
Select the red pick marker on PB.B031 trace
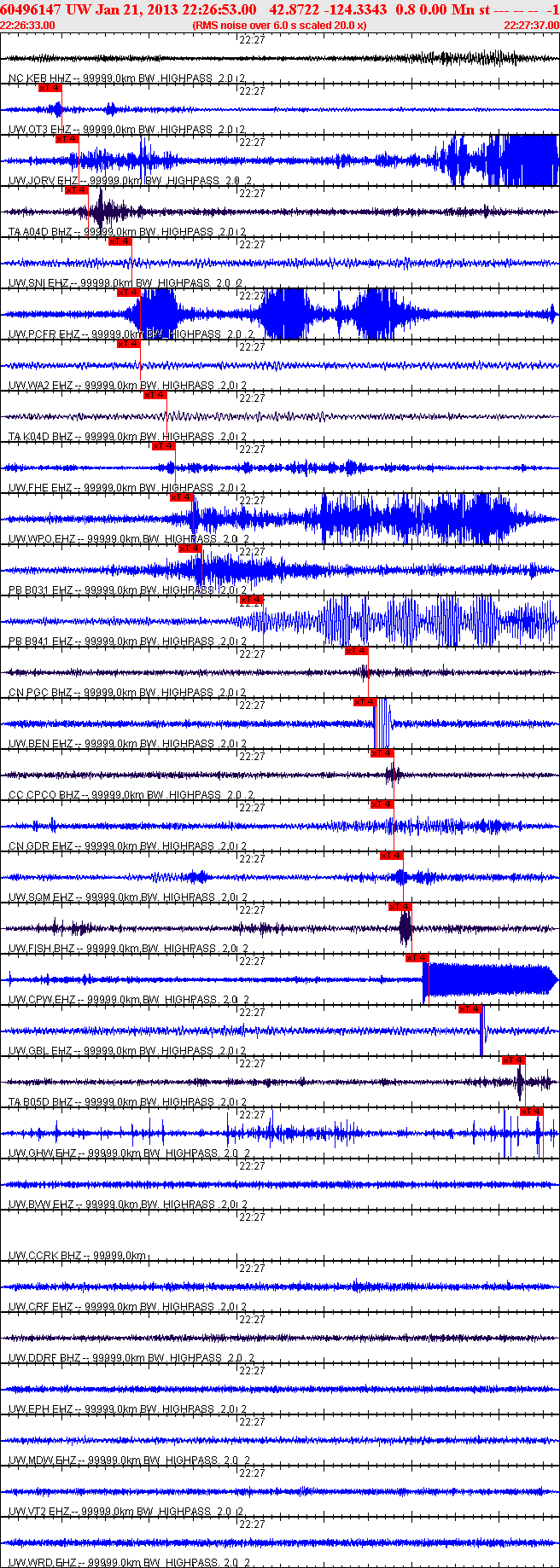190,549
